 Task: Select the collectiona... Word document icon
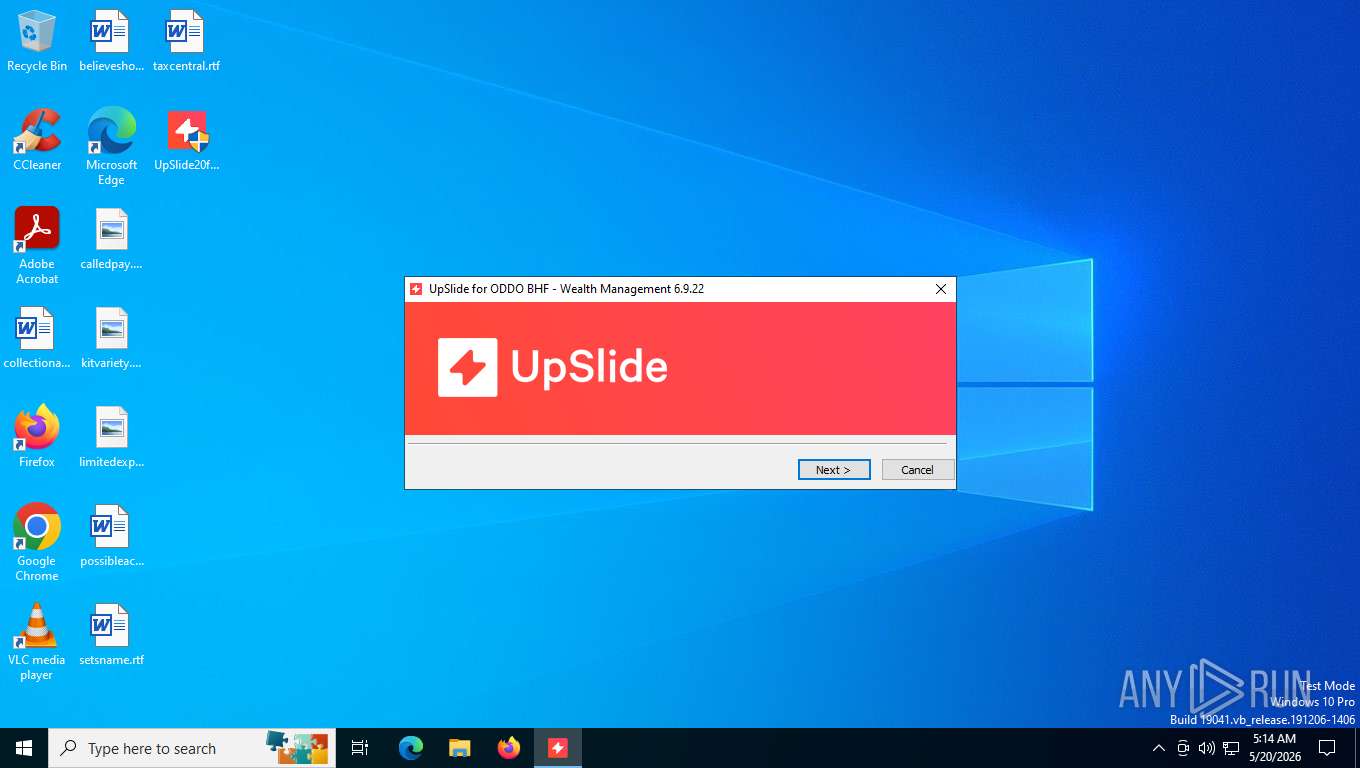tap(37, 338)
